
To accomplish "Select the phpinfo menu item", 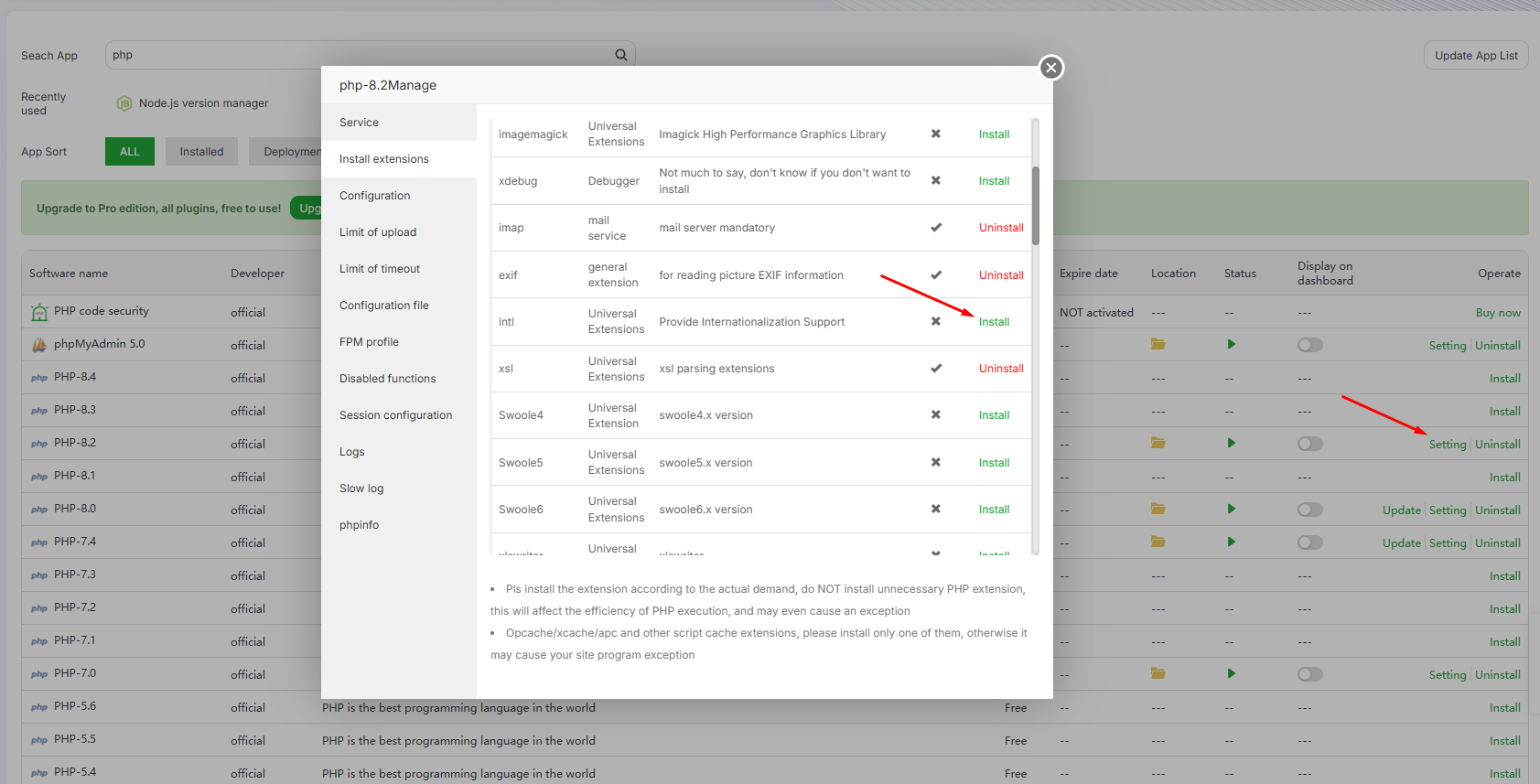I will tap(359, 525).
